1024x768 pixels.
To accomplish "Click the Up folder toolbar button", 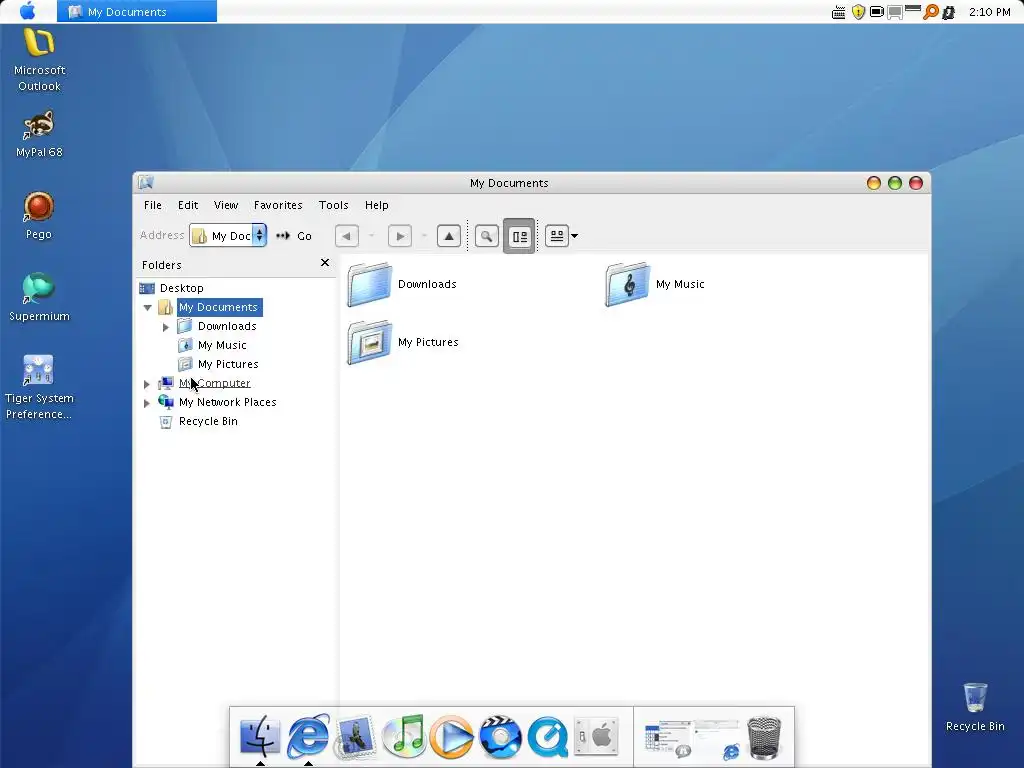I will tap(449, 236).
